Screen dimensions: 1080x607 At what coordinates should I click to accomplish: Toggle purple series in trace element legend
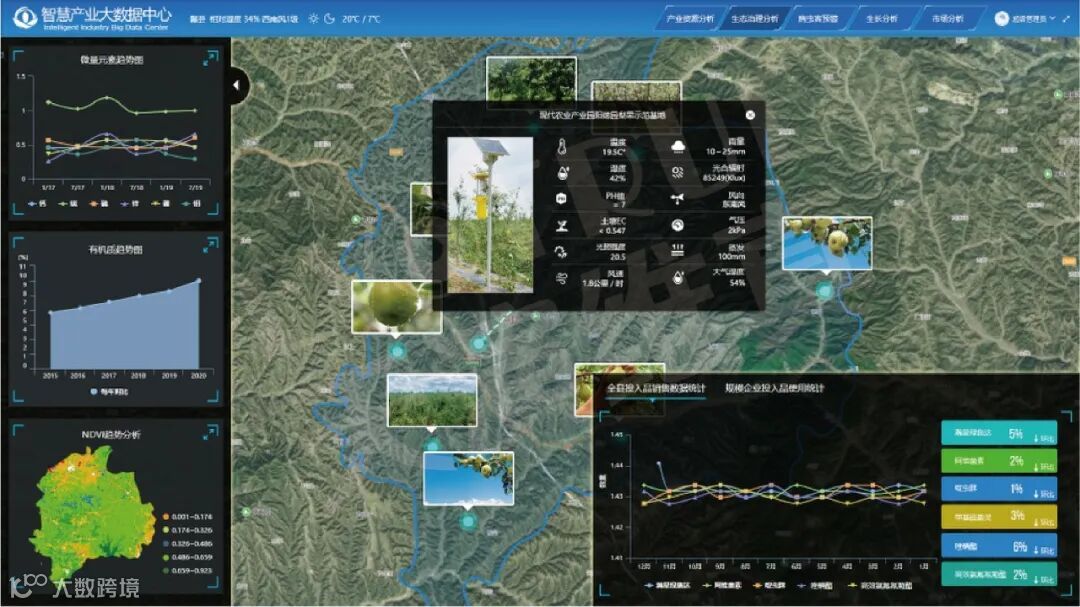129,203
